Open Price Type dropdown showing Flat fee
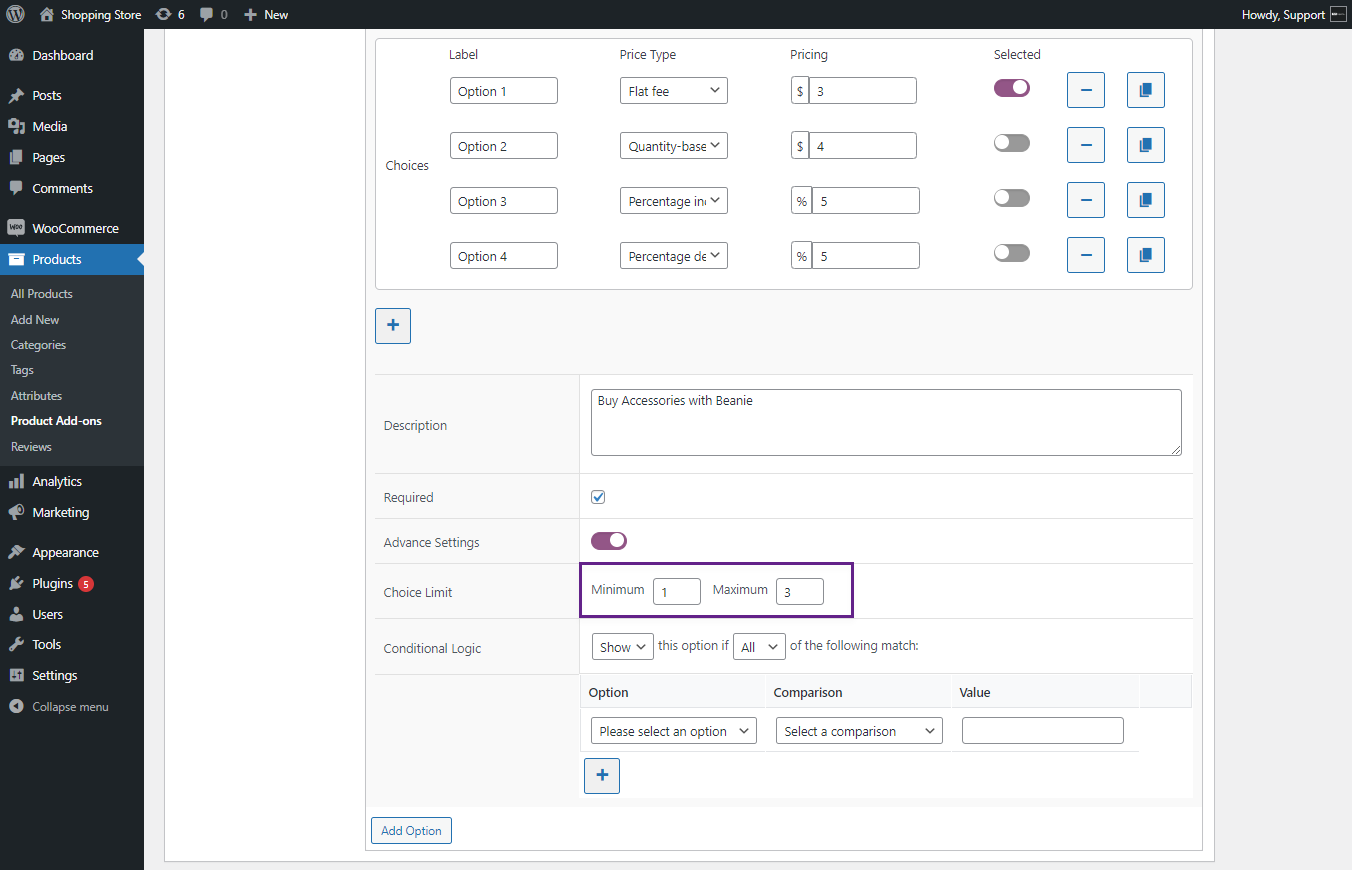This screenshot has width=1352, height=870. 674,91
